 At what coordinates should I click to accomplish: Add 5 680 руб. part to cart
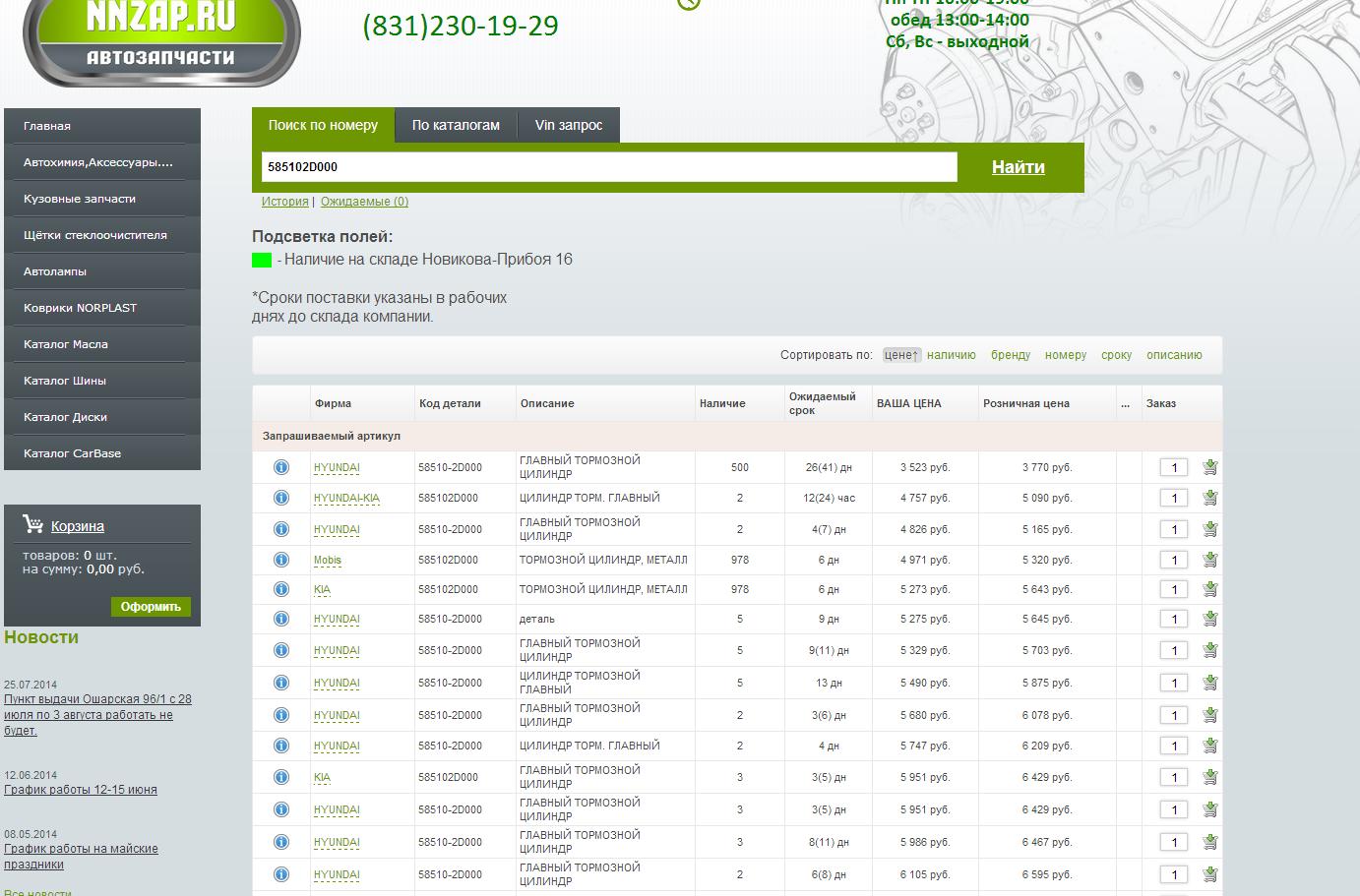click(1210, 715)
